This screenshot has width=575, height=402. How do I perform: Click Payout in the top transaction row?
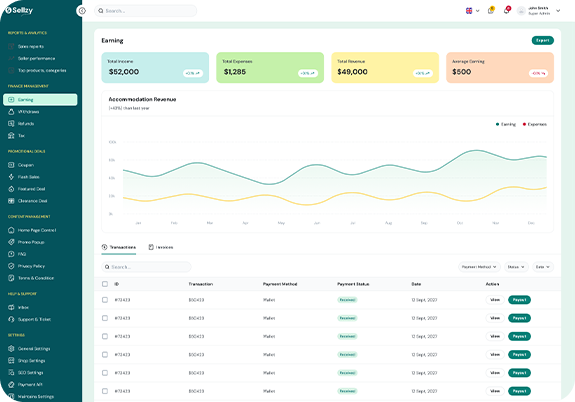click(x=519, y=300)
